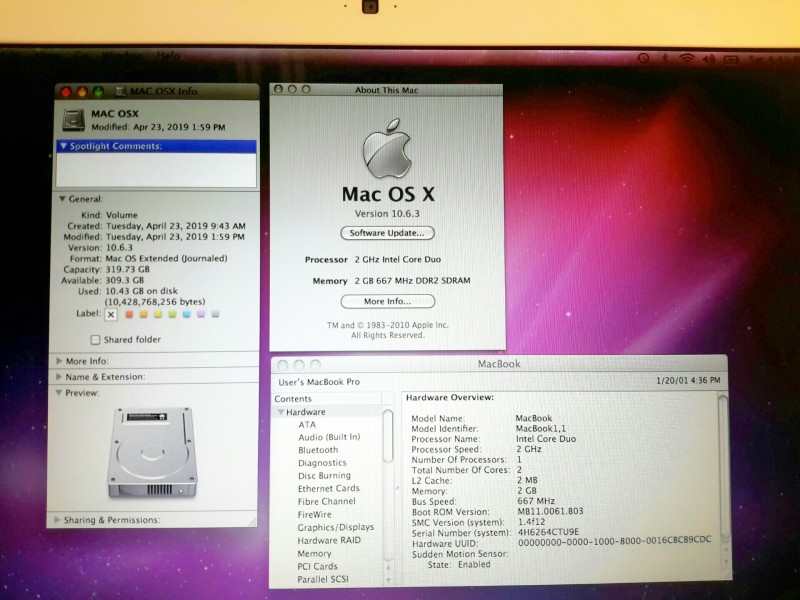Click the Apple logo in About This Mac

[x=387, y=148]
